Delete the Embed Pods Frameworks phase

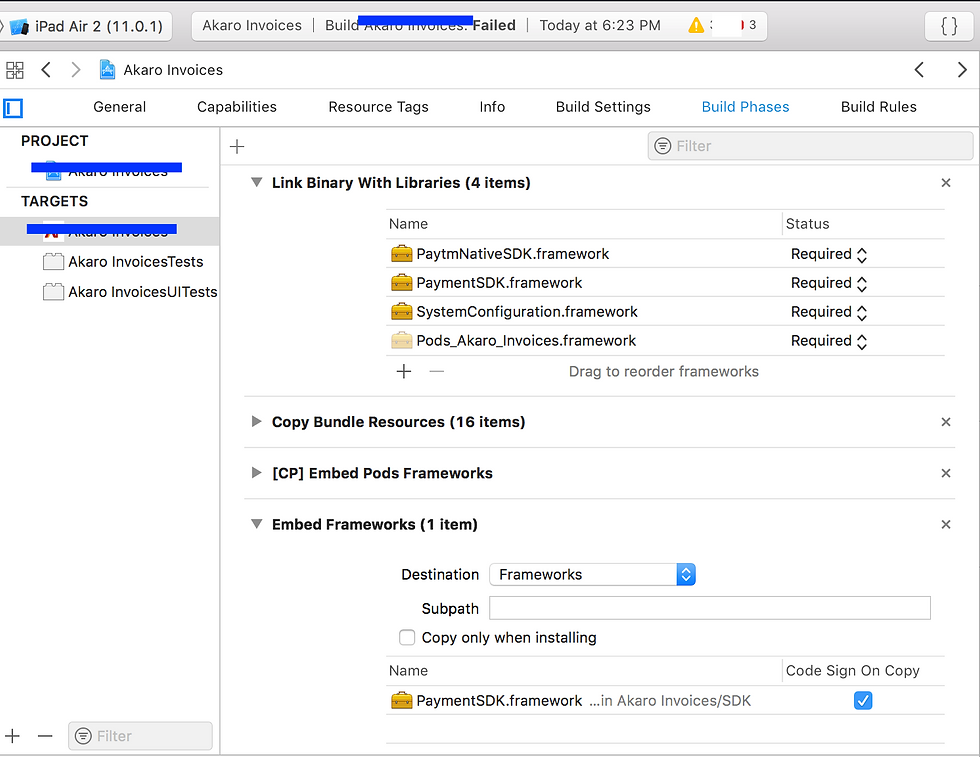(946, 473)
